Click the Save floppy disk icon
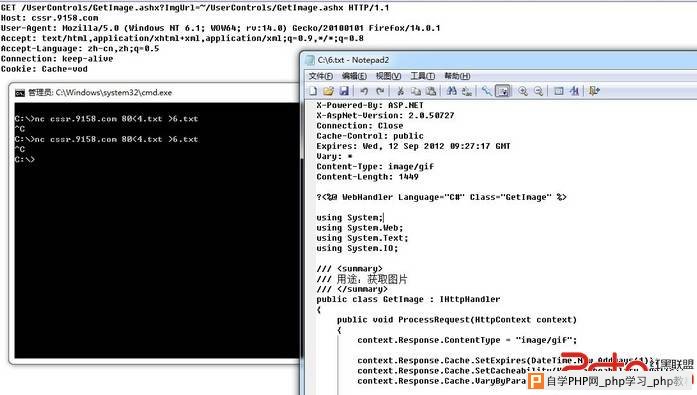 click(x=344, y=91)
